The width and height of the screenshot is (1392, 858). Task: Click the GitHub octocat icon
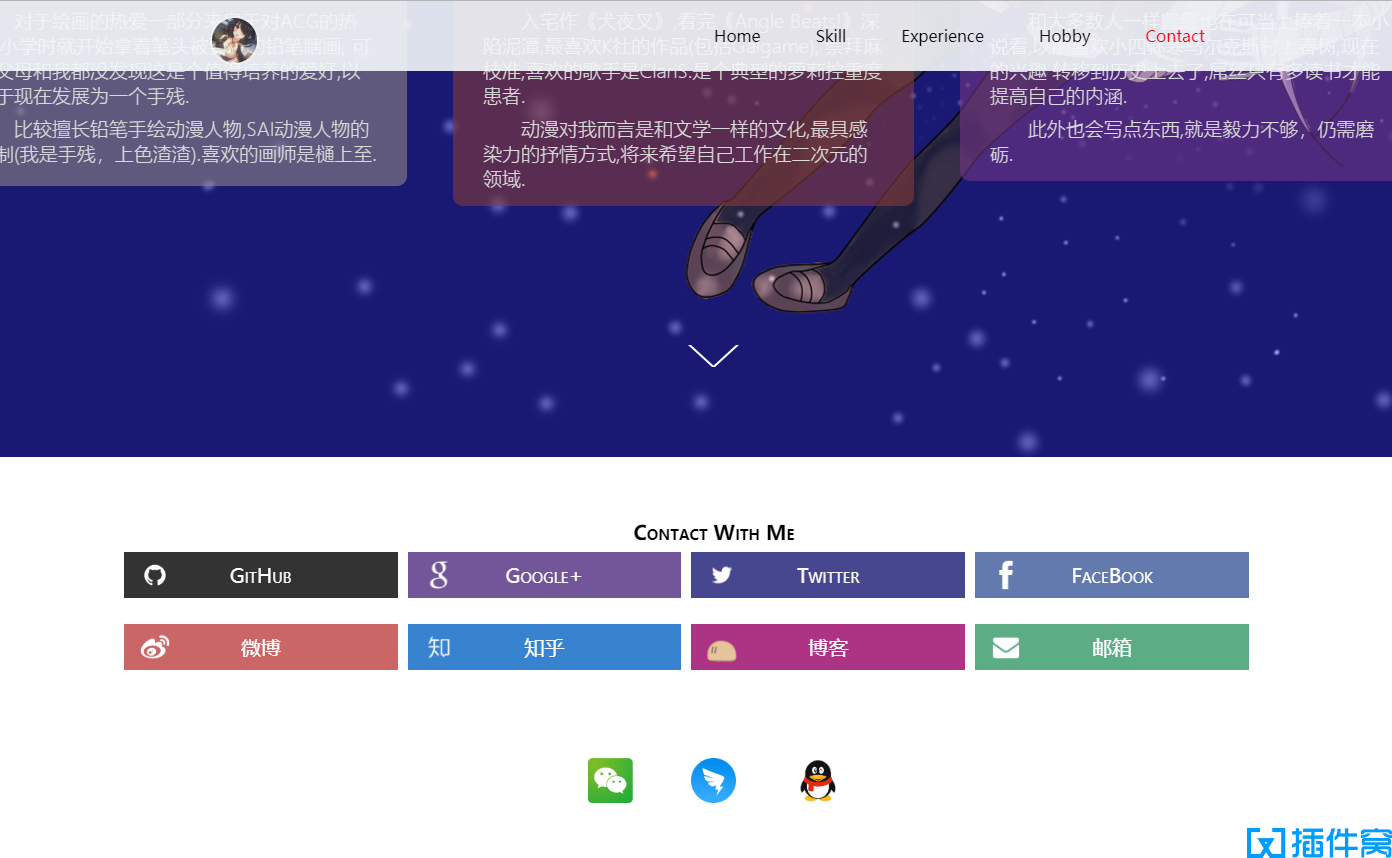click(x=155, y=575)
